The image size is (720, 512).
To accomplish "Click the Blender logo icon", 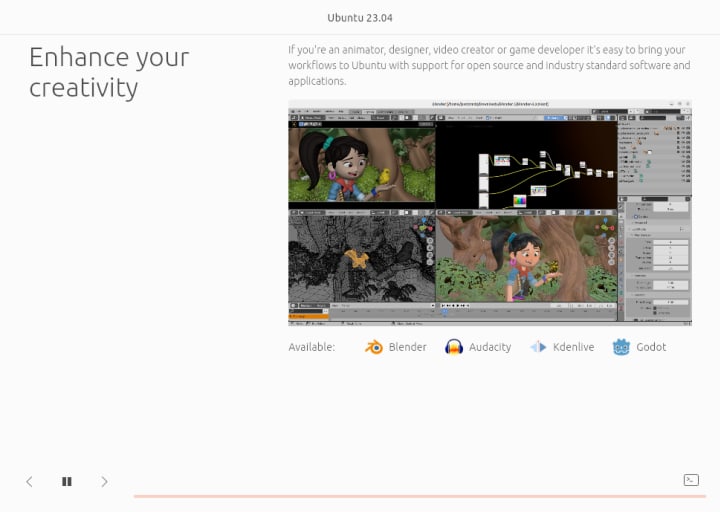I will 374,347.
